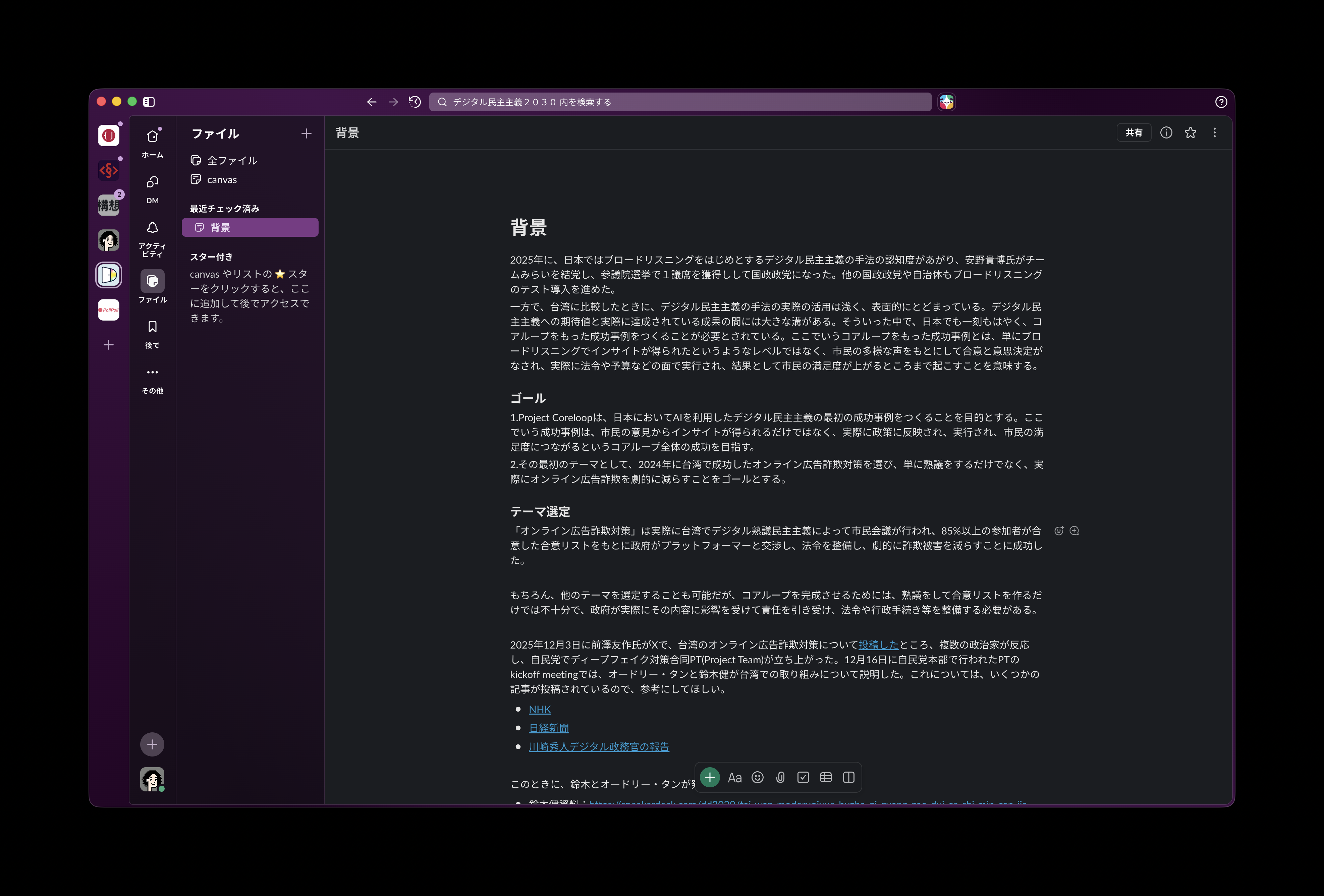Open canvas info details icon
The height and width of the screenshot is (896, 1324).
tap(1166, 133)
